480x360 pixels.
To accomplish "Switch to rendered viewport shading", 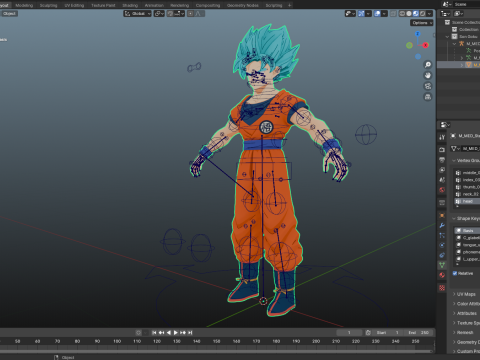I will coord(423,13).
